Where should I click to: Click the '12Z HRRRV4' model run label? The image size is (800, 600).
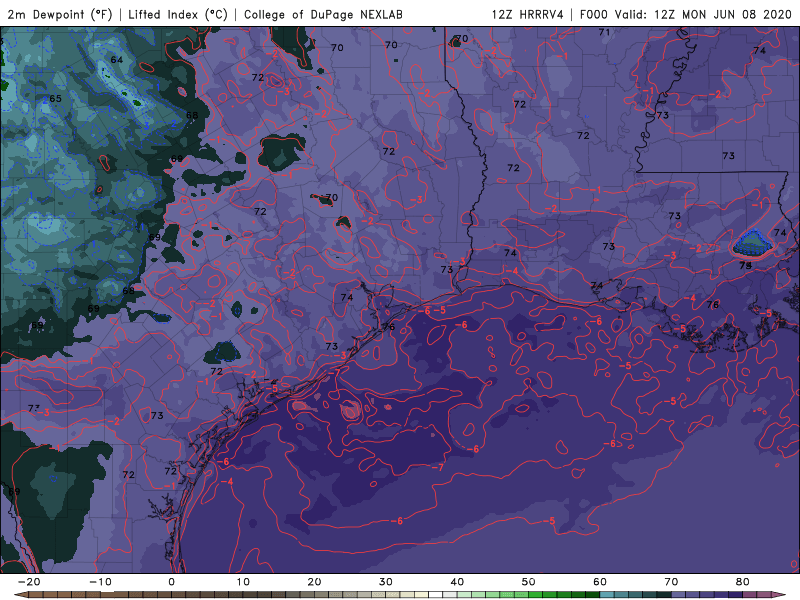[527, 14]
